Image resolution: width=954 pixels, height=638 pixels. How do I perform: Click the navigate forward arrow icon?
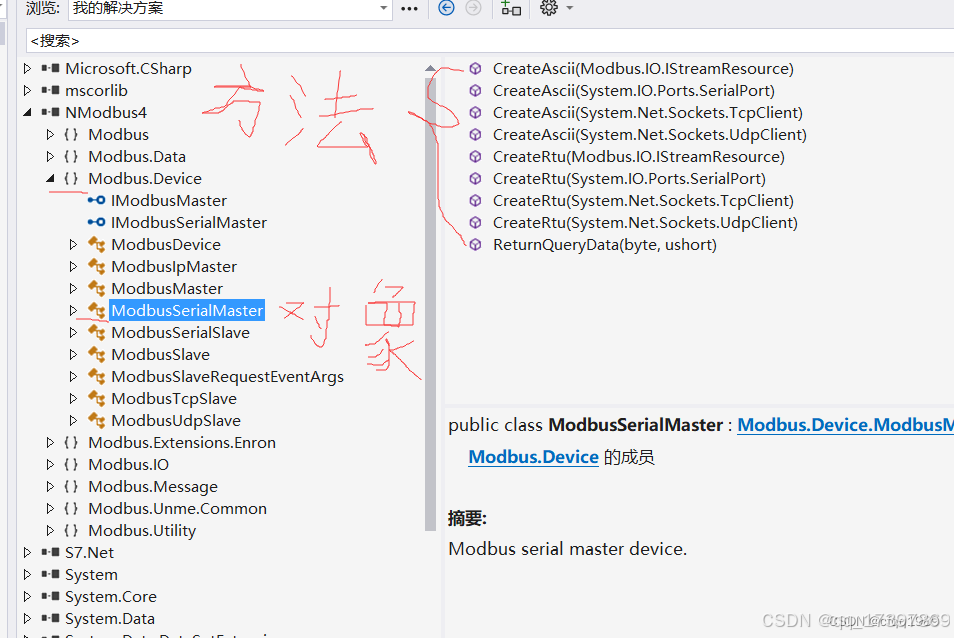click(473, 9)
